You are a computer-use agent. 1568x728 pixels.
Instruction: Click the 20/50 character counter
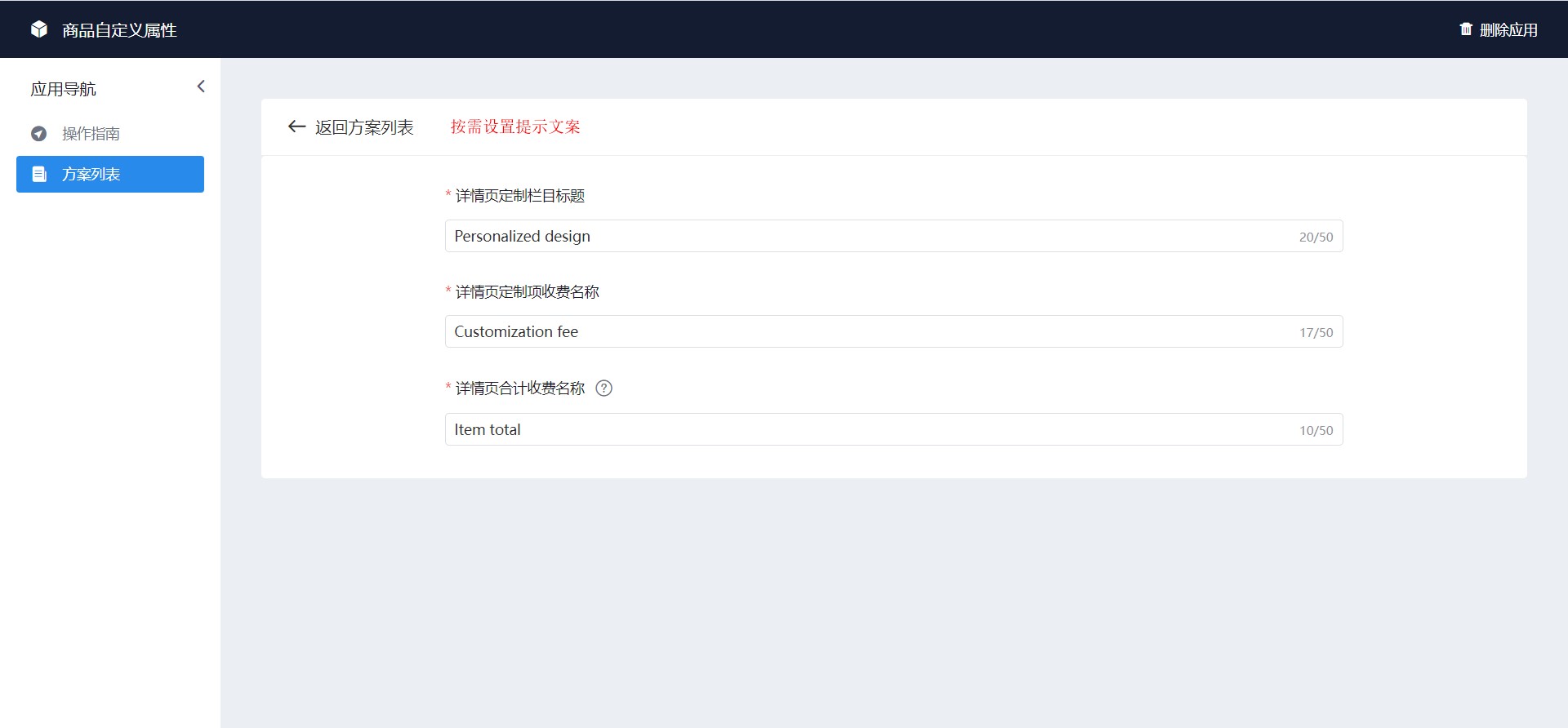click(x=1316, y=237)
